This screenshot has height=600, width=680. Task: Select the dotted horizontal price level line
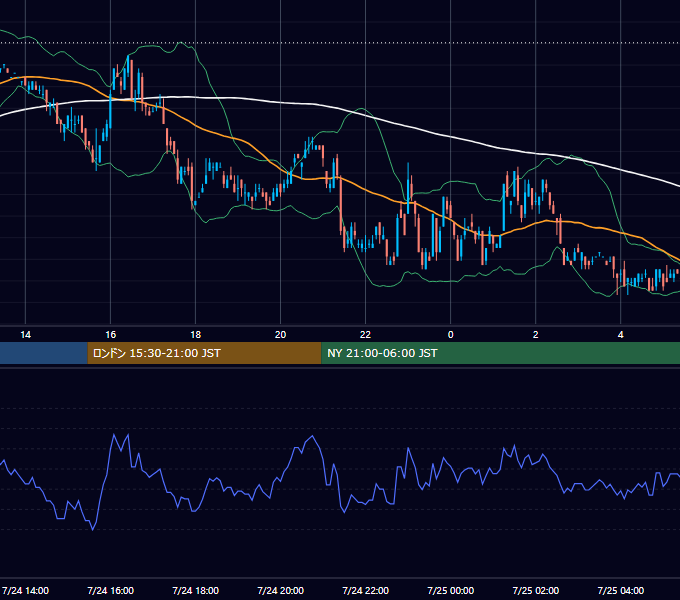tap(340, 43)
